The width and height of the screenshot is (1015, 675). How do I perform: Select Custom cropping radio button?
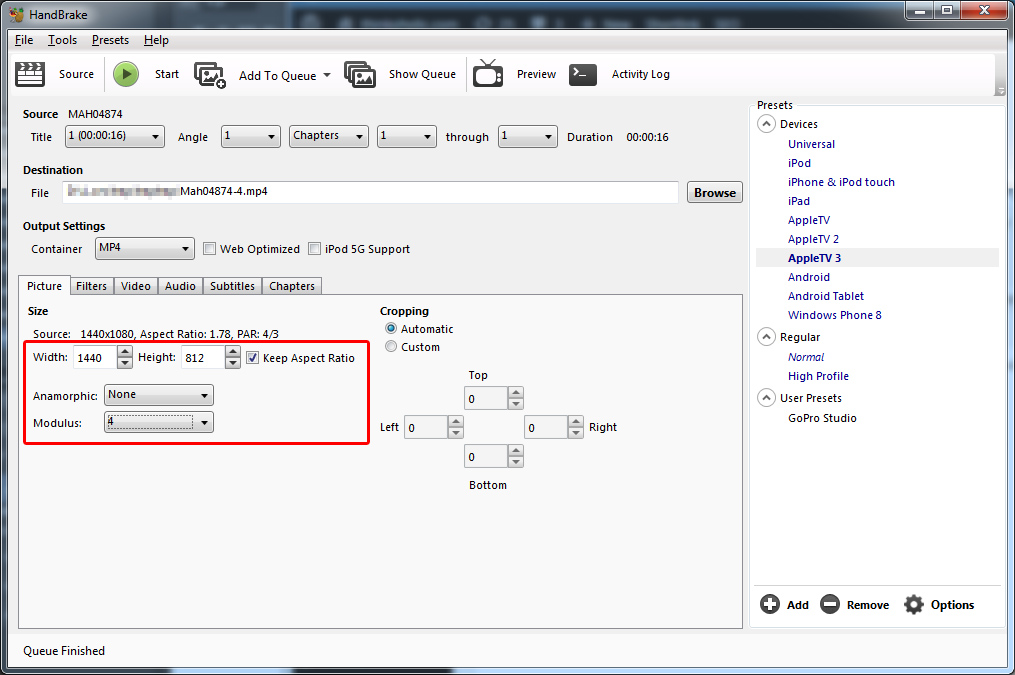[x=391, y=347]
